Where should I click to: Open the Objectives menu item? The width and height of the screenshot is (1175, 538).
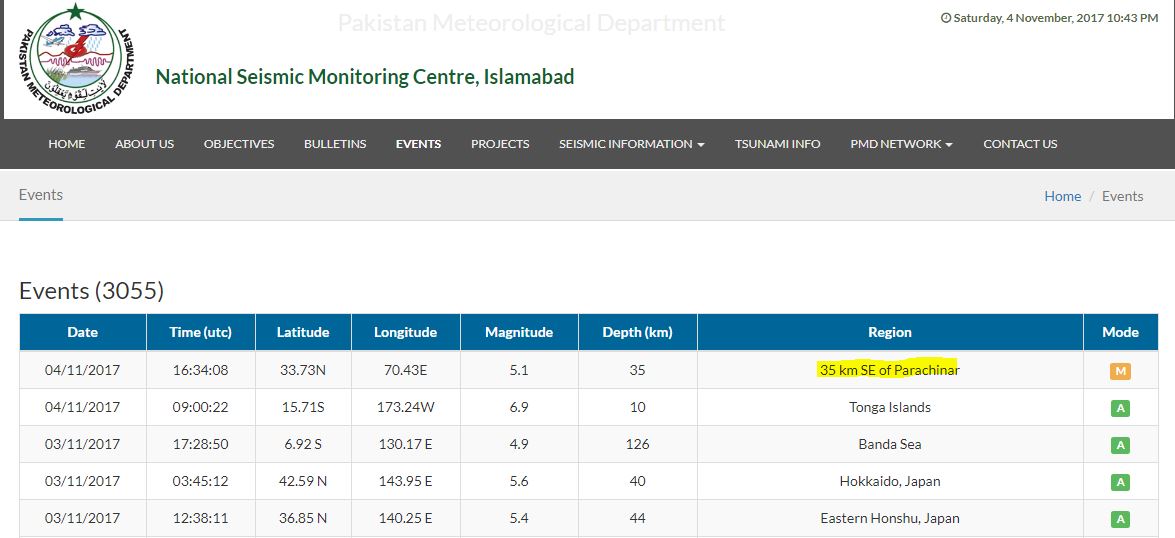[239, 144]
